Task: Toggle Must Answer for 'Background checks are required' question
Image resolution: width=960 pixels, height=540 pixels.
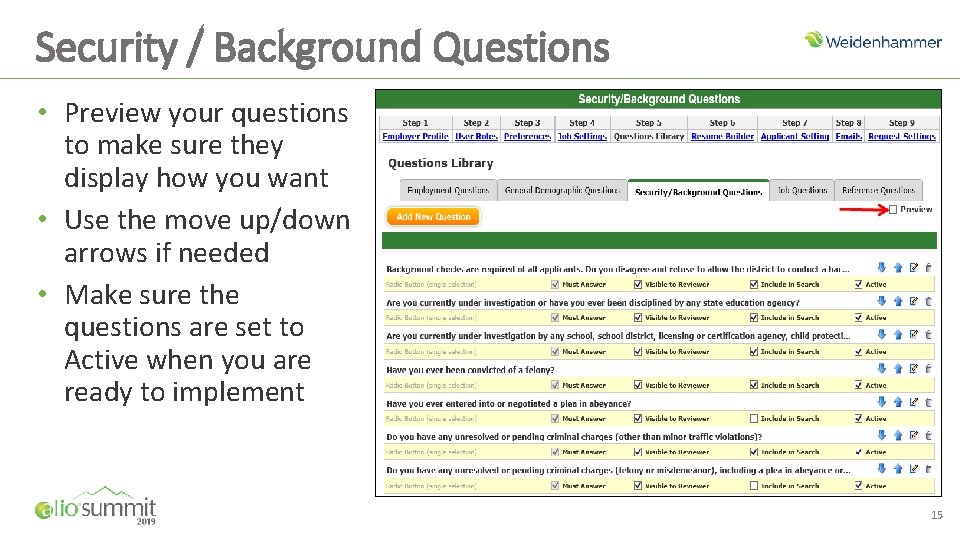Action: point(555,284)
